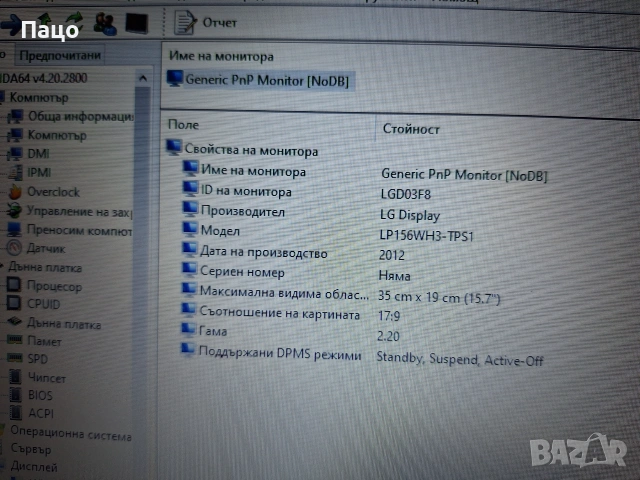The height and width of the screenshot is (480, 640).
Task: Click the LG Display value
Action: tap(410, 215)
